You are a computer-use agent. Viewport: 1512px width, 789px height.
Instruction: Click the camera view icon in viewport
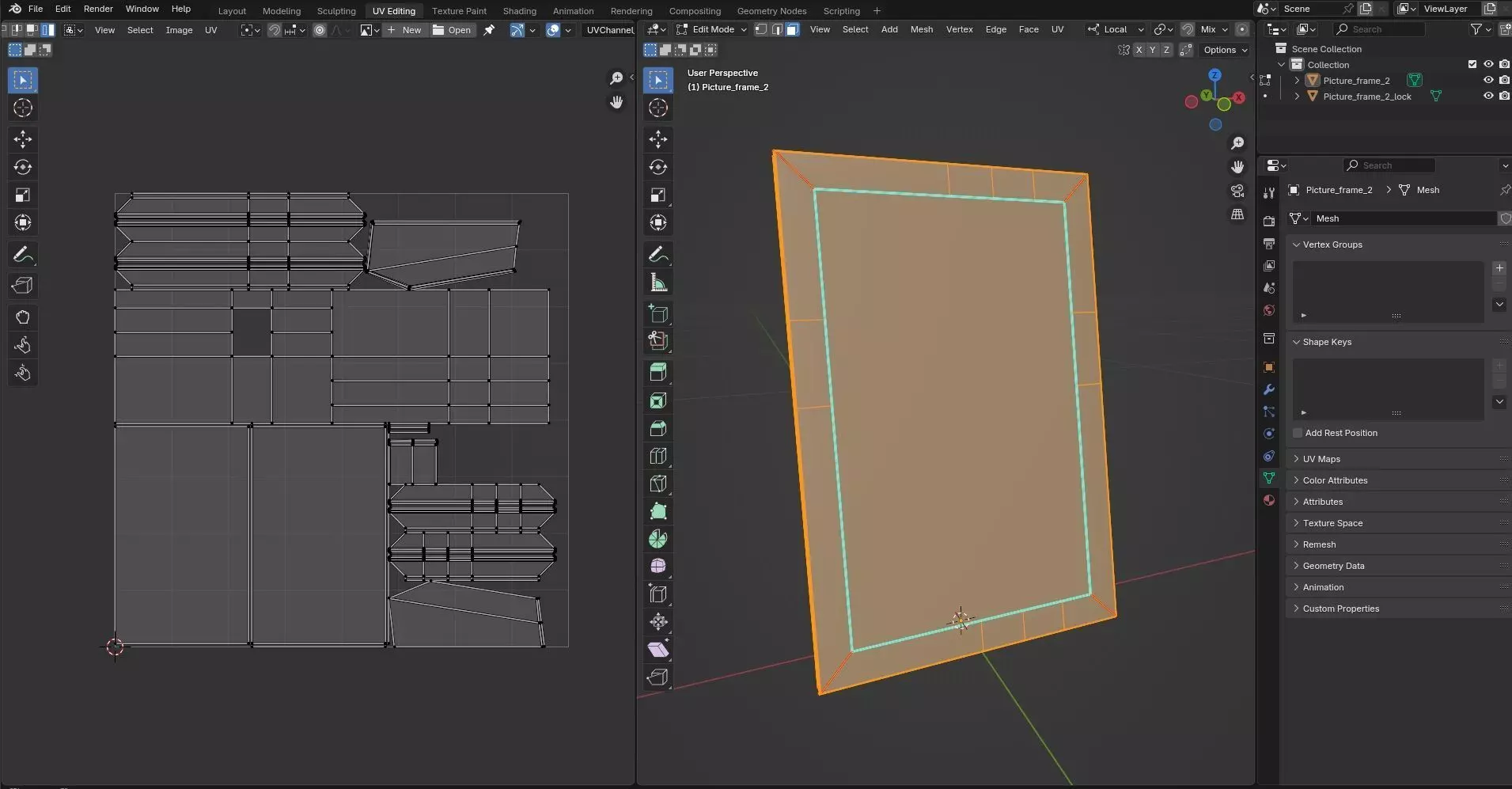pyautogui.click(x=1237, y=191)
